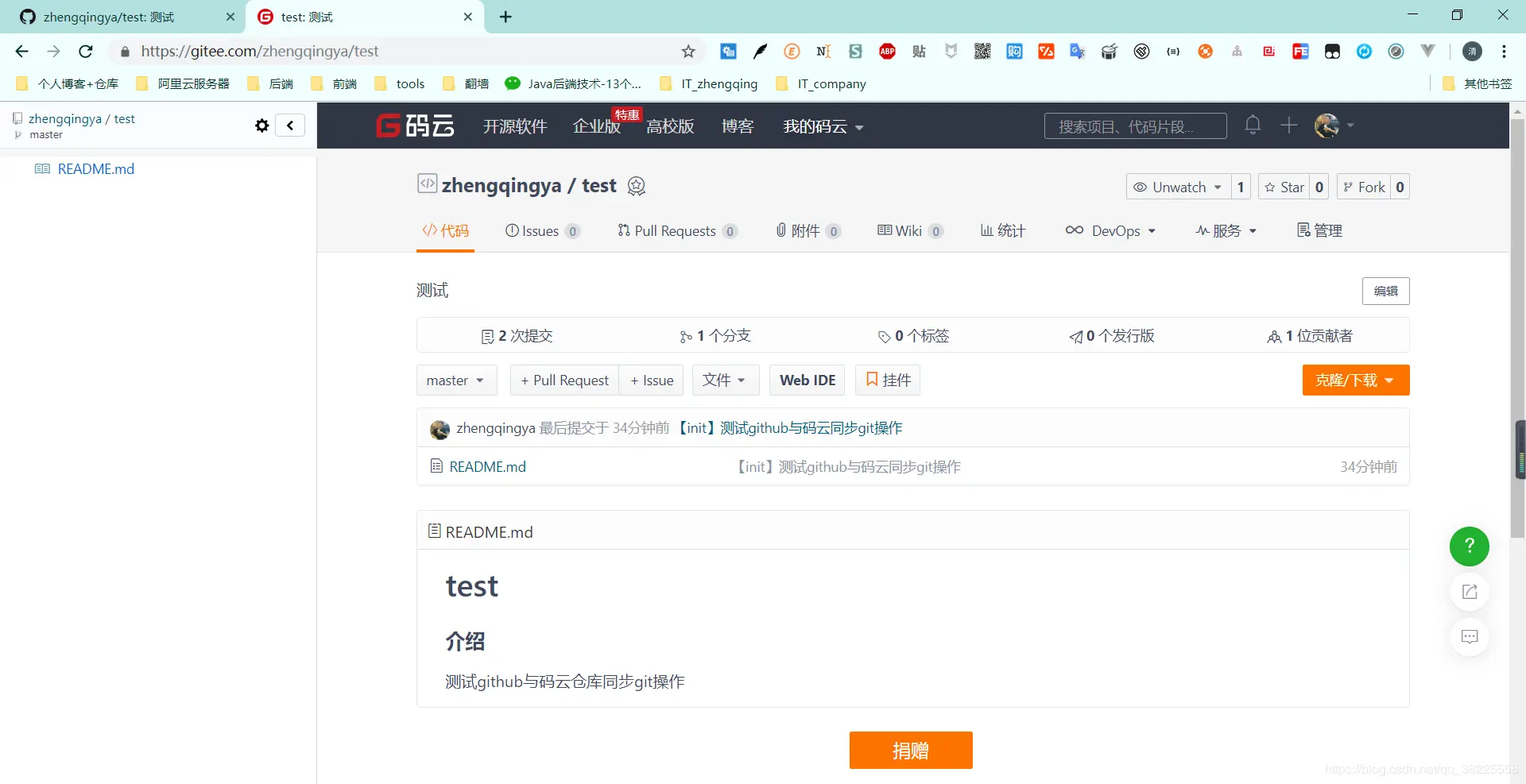Image resolution: width=1526 pixels, height=784 pixels.
Task: Open the latest commit message link
Action: tap(788, 428)
